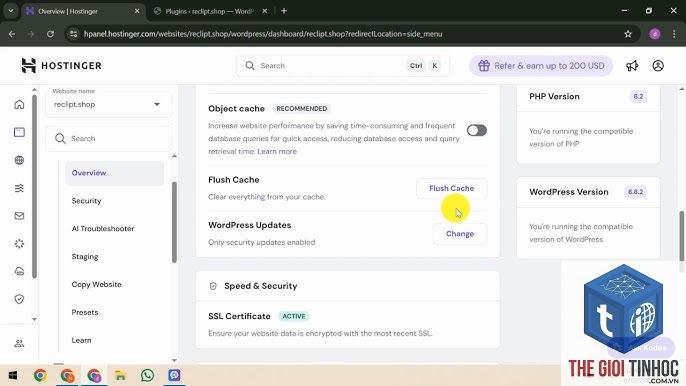Click the left rail scroll down arrow
Screen dimensions: 686x386
pos(35,319)
